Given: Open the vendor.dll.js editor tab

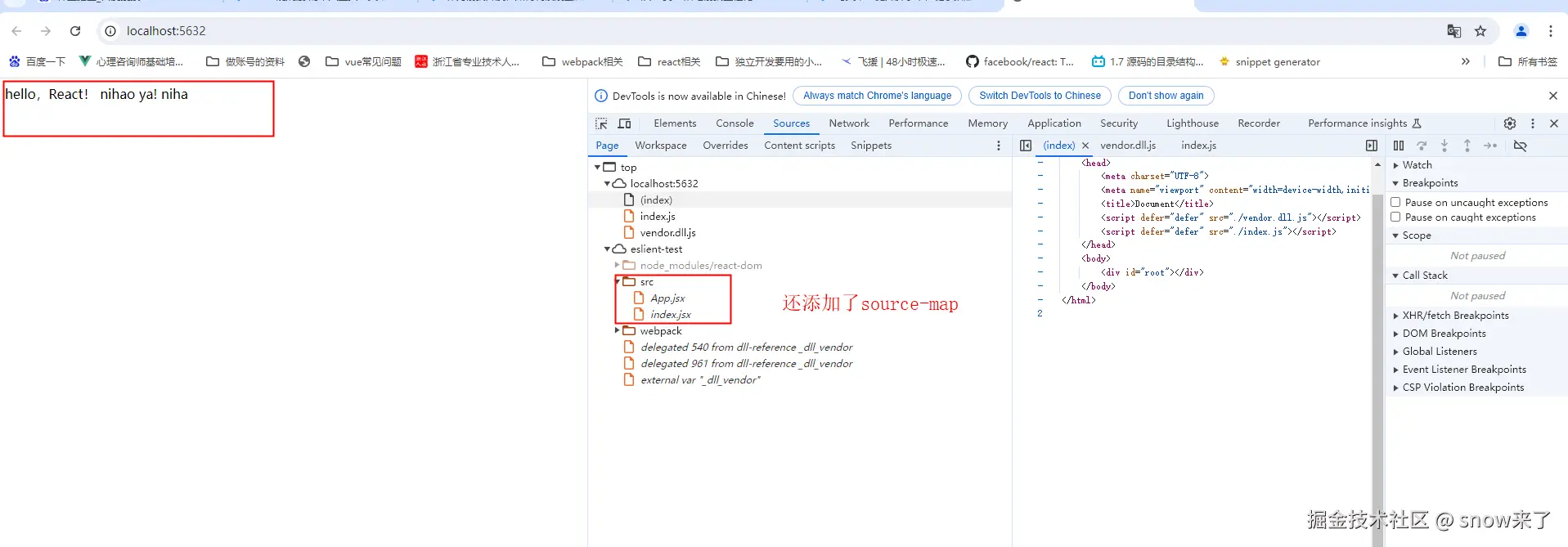Looking at the screenshot, I should click(x=1128, y=146).
